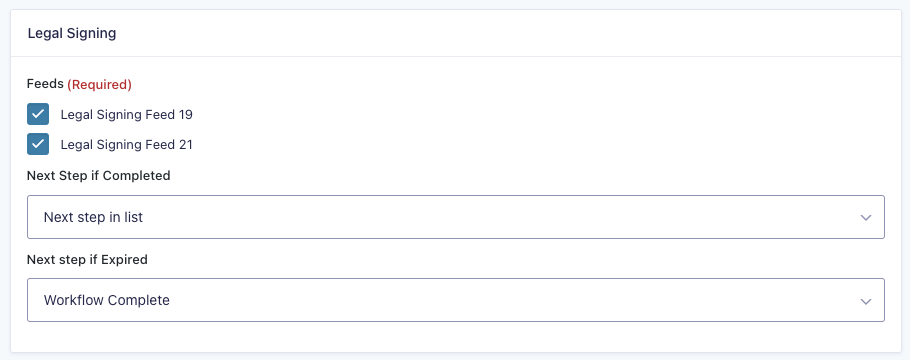Click the 'Legal Signing Feed 21' label text
The height and width of the screenshot is (360, 910).
click(x=127, y=145)
